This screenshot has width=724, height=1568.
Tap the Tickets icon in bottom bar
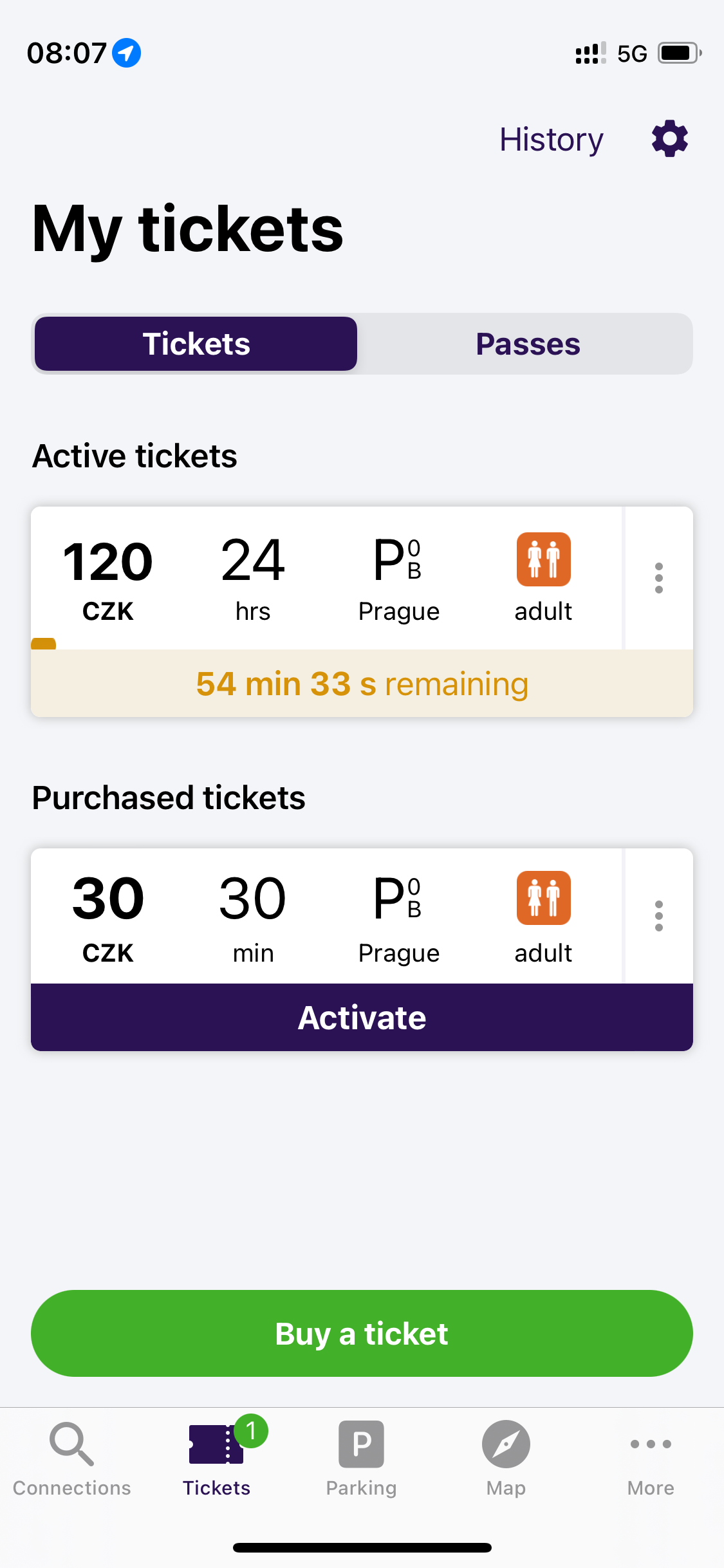217,1444
